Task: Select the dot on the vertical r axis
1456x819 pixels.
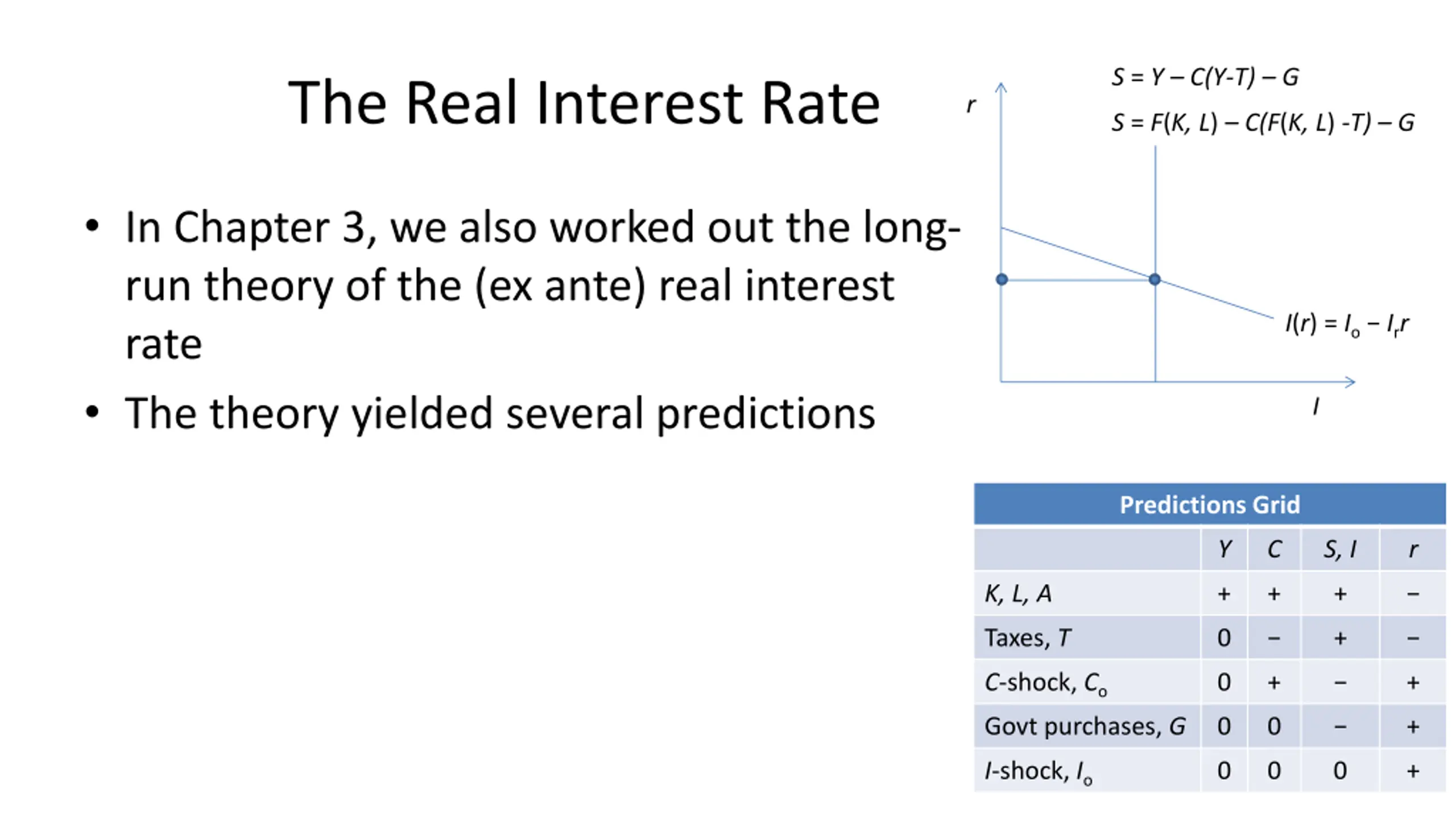Action: [1002, 279]
